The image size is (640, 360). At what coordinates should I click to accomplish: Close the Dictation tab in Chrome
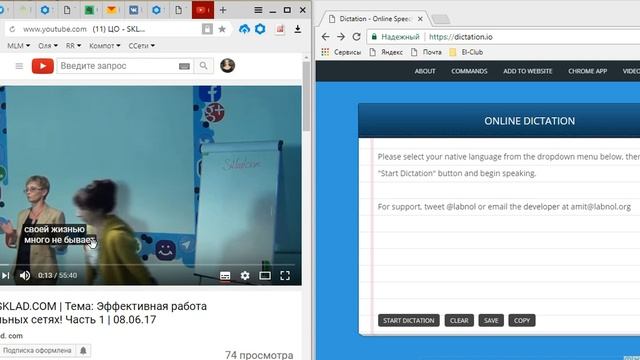click(420, 19)
